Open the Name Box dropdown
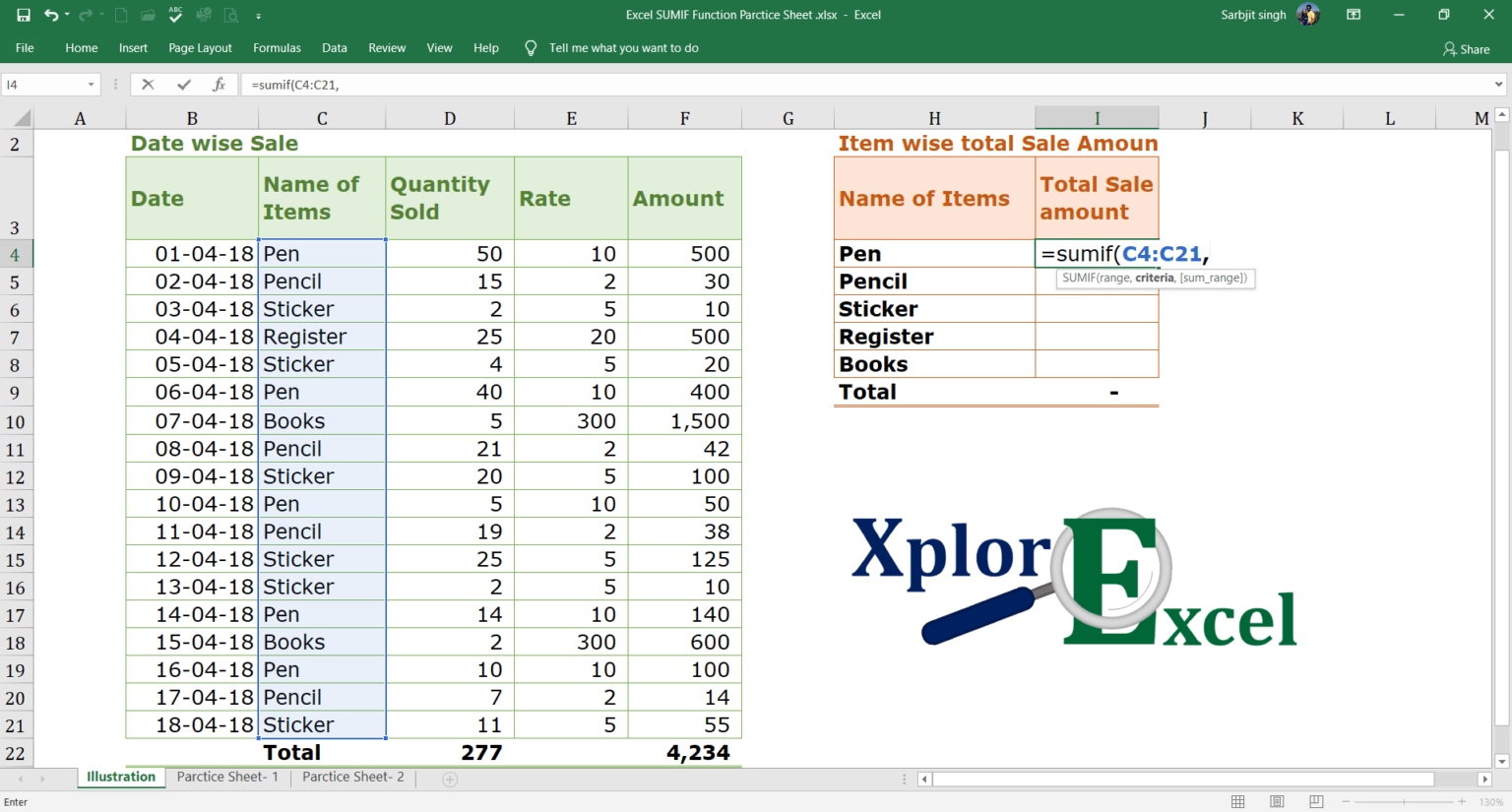 point(93,85)
